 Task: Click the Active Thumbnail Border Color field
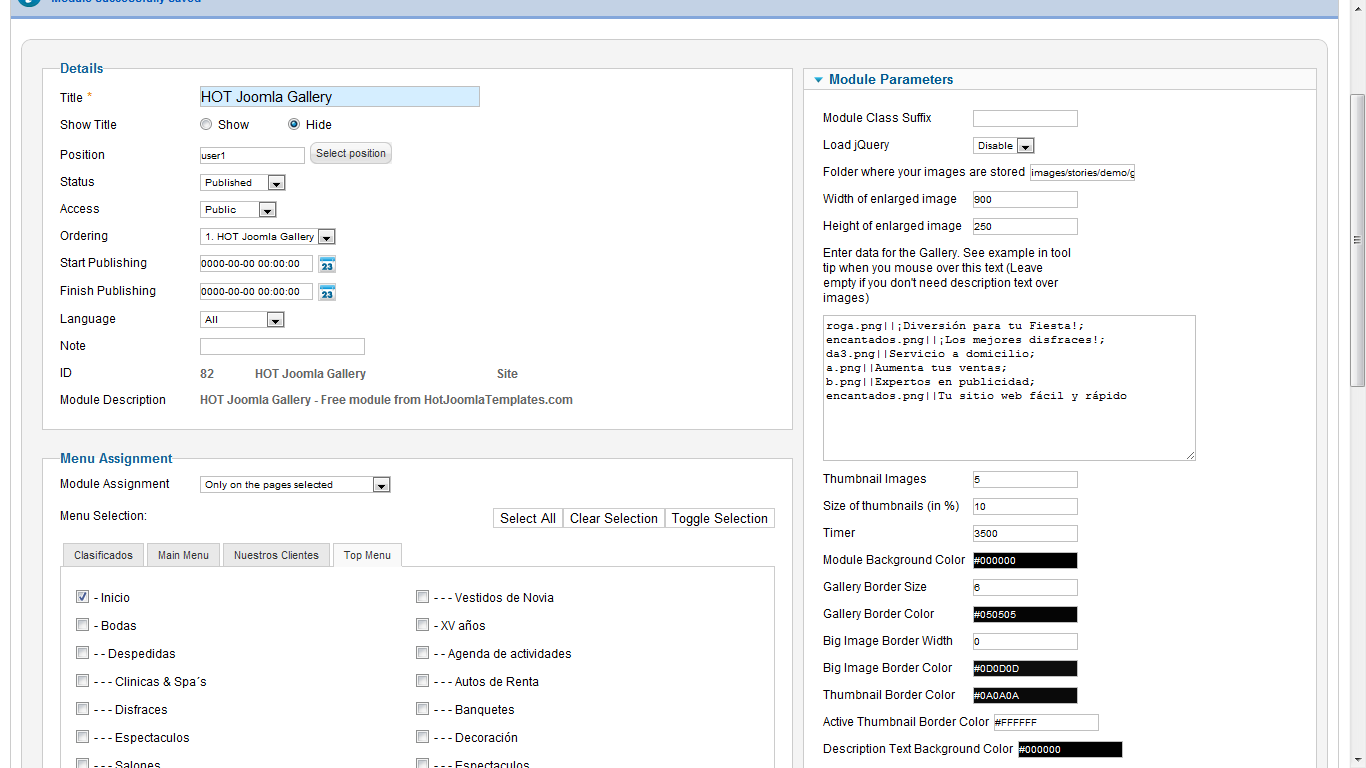pyautogui.click(x=1046, y=723)
